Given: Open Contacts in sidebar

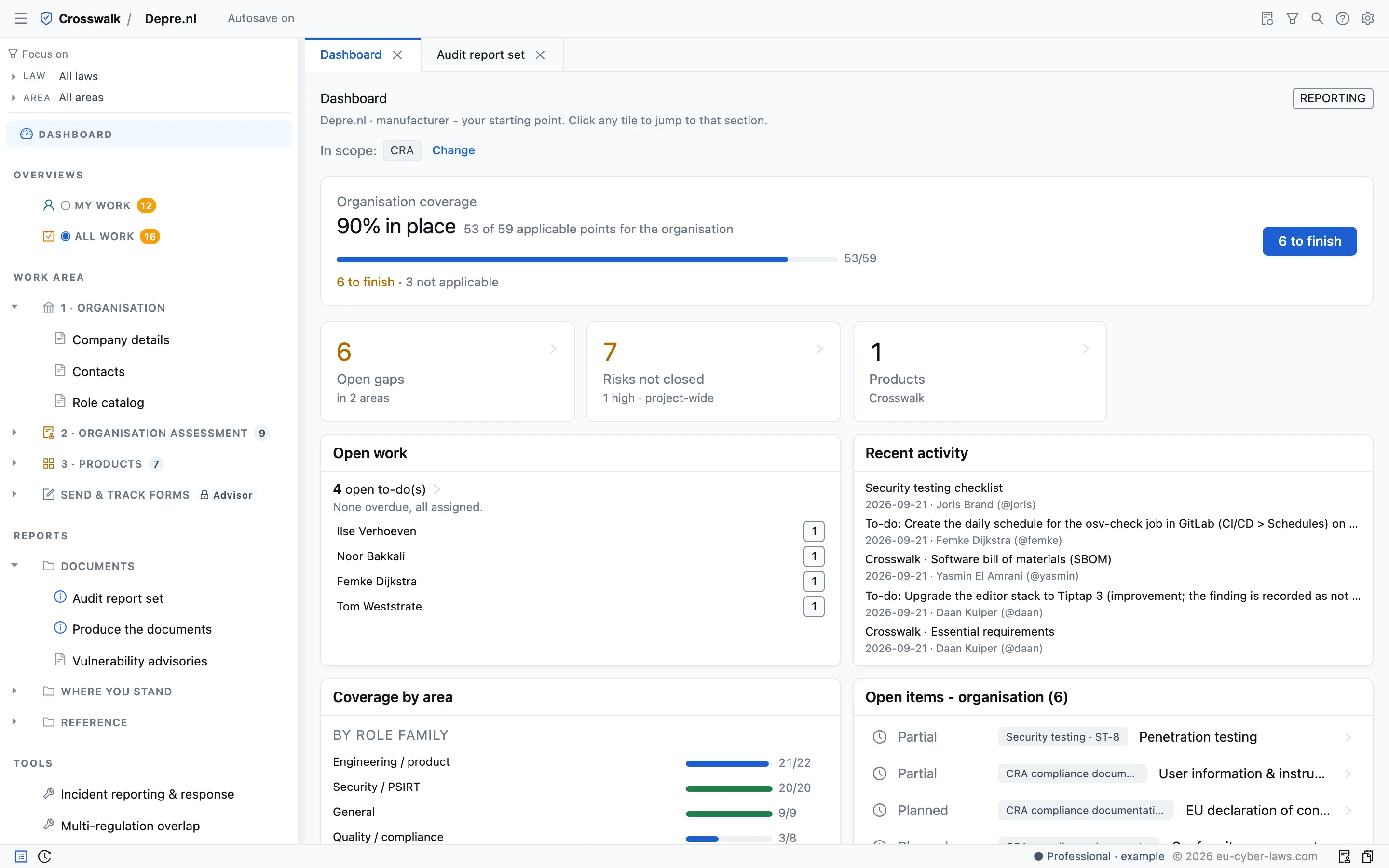Looking at the screenshot, I should click(98, 371).
